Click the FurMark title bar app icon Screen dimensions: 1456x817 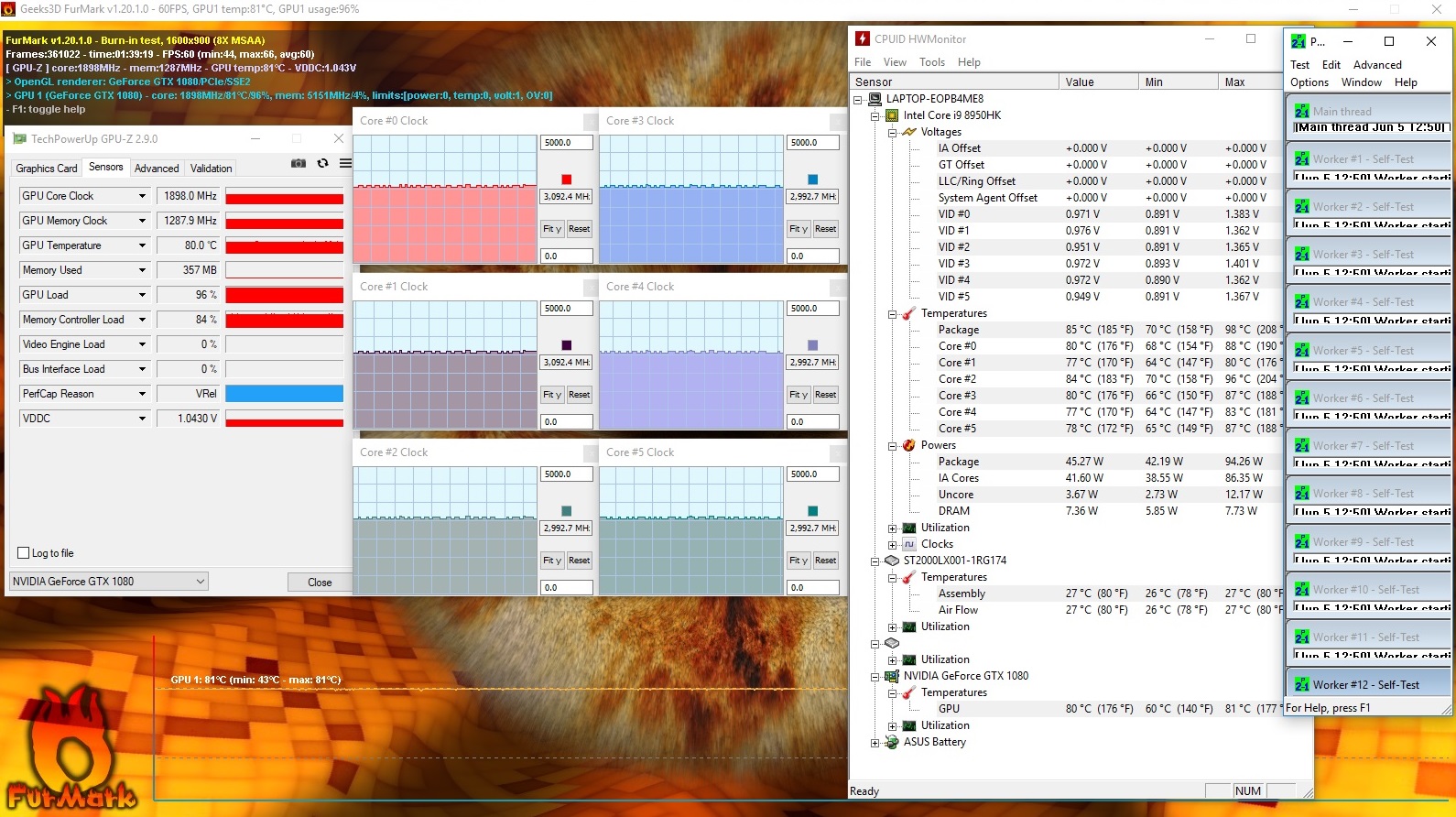click(9, 9)
